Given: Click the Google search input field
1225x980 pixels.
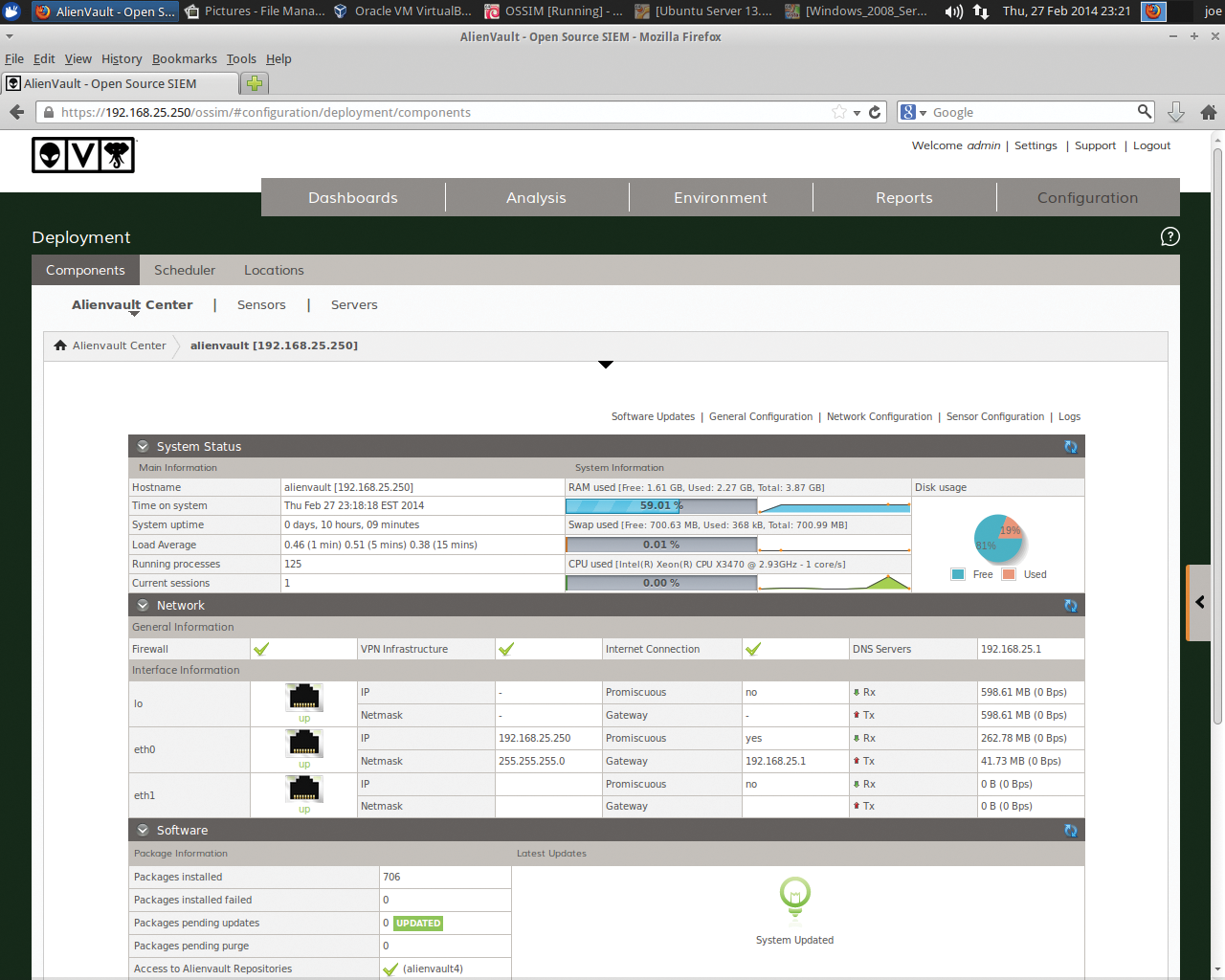Looking at the screenshot, I should point(1032,112).
